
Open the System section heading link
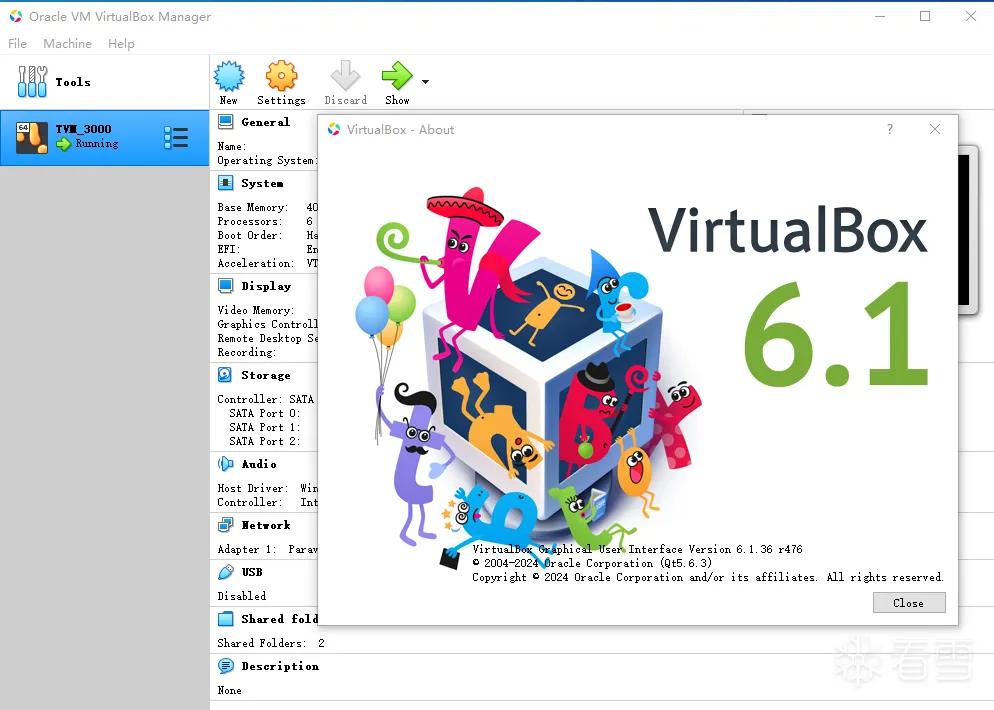click(262, 183)
